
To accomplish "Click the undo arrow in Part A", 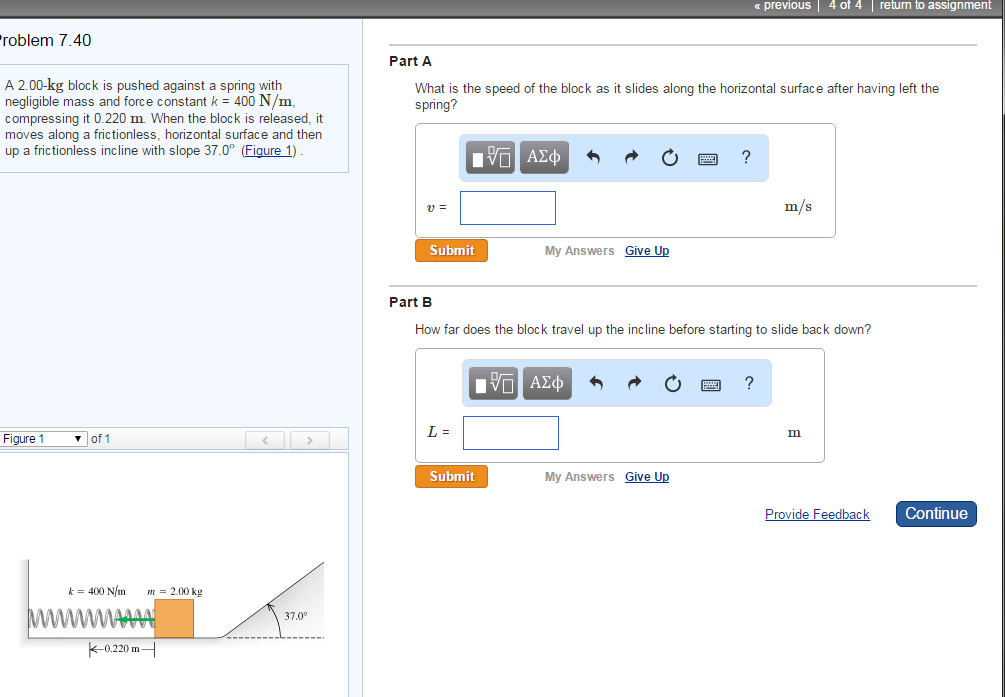I will (x=593, y=157).
